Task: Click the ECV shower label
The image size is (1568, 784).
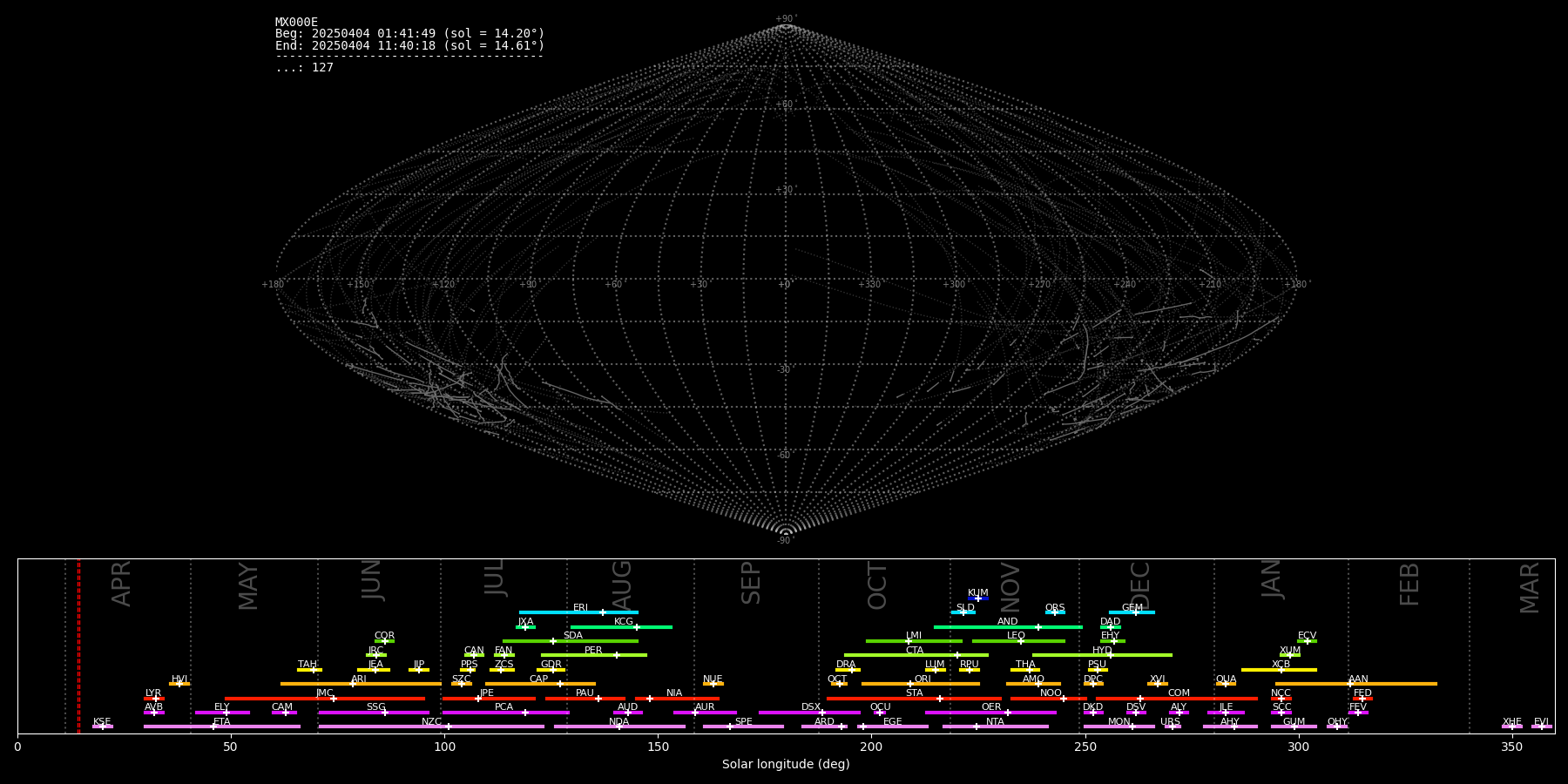Action: 1307,636
